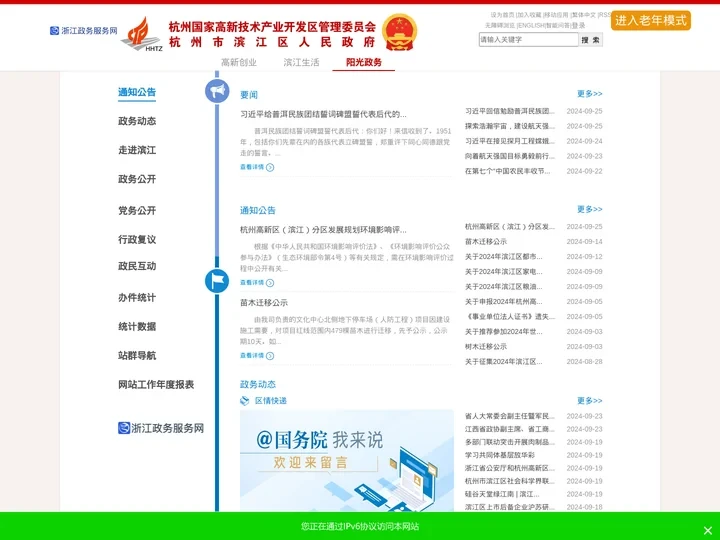Click the 加入收藏 link
This screenshot has width=720, height=540.
pos(529,15)
